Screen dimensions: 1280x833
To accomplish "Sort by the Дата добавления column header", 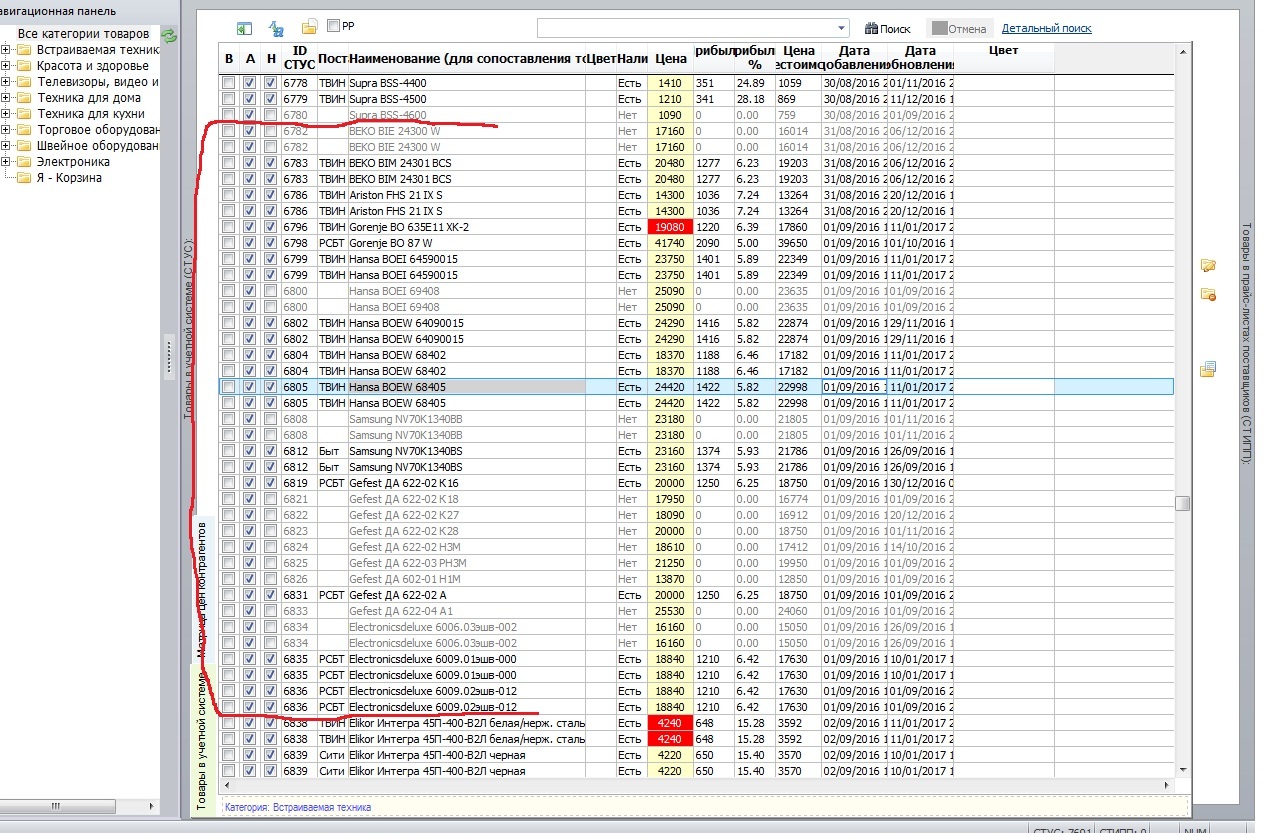I will coord(854,58).
